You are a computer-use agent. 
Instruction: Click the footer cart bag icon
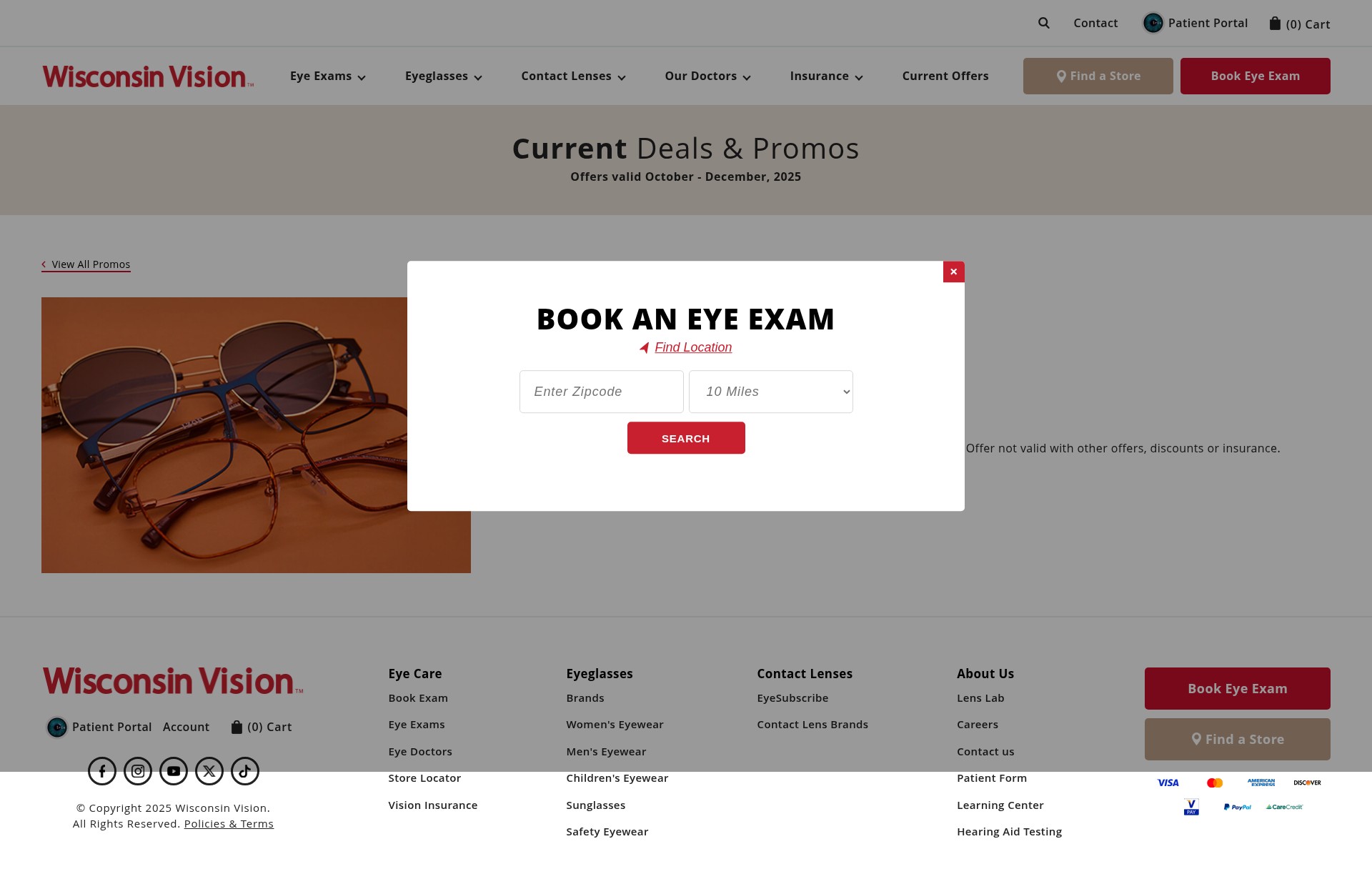tap(237, 727)
